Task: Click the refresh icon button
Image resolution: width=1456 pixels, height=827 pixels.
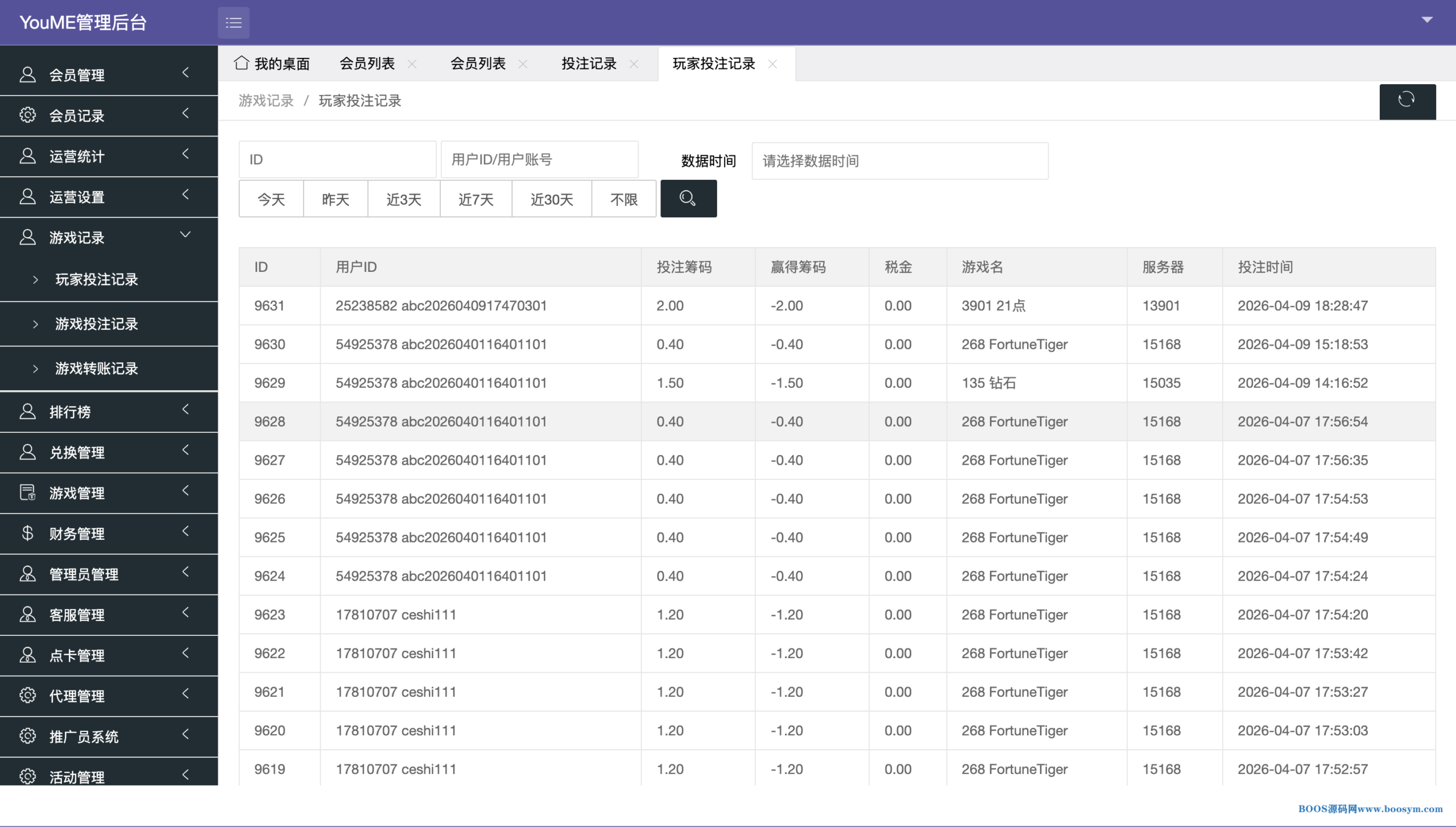Action: point(1407,101)
